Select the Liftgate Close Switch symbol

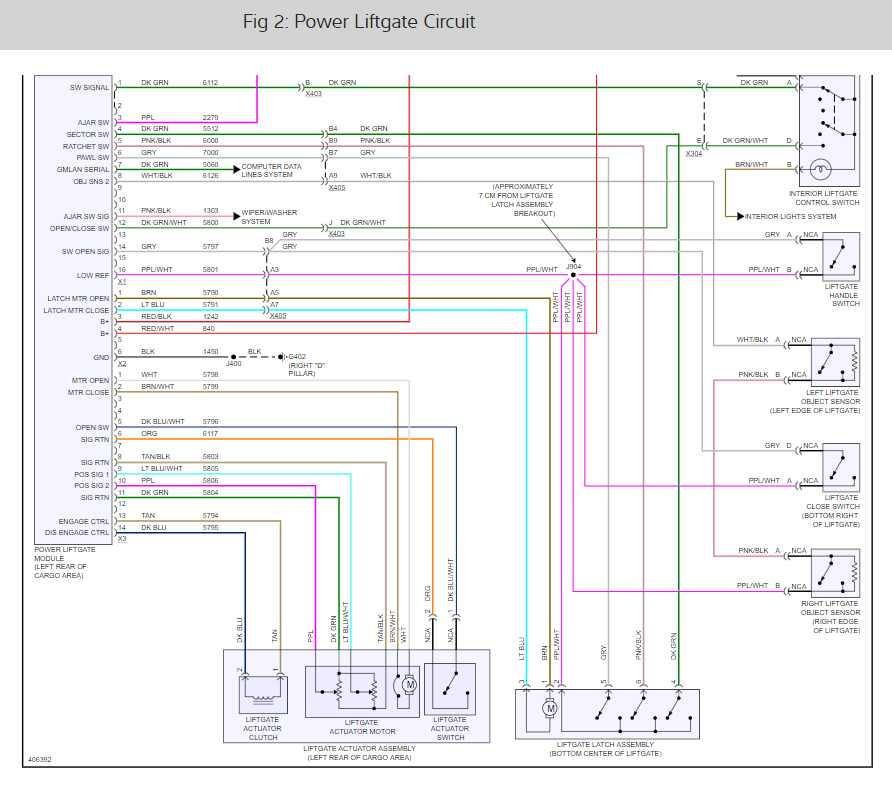[841, 468]
